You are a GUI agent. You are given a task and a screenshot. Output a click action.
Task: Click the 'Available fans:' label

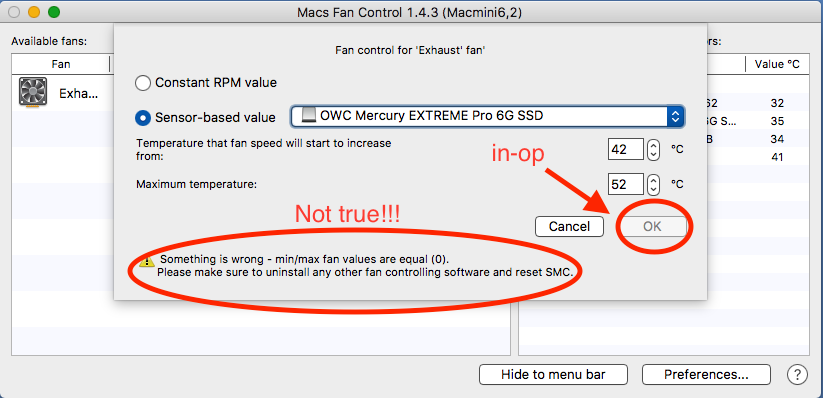49,41
